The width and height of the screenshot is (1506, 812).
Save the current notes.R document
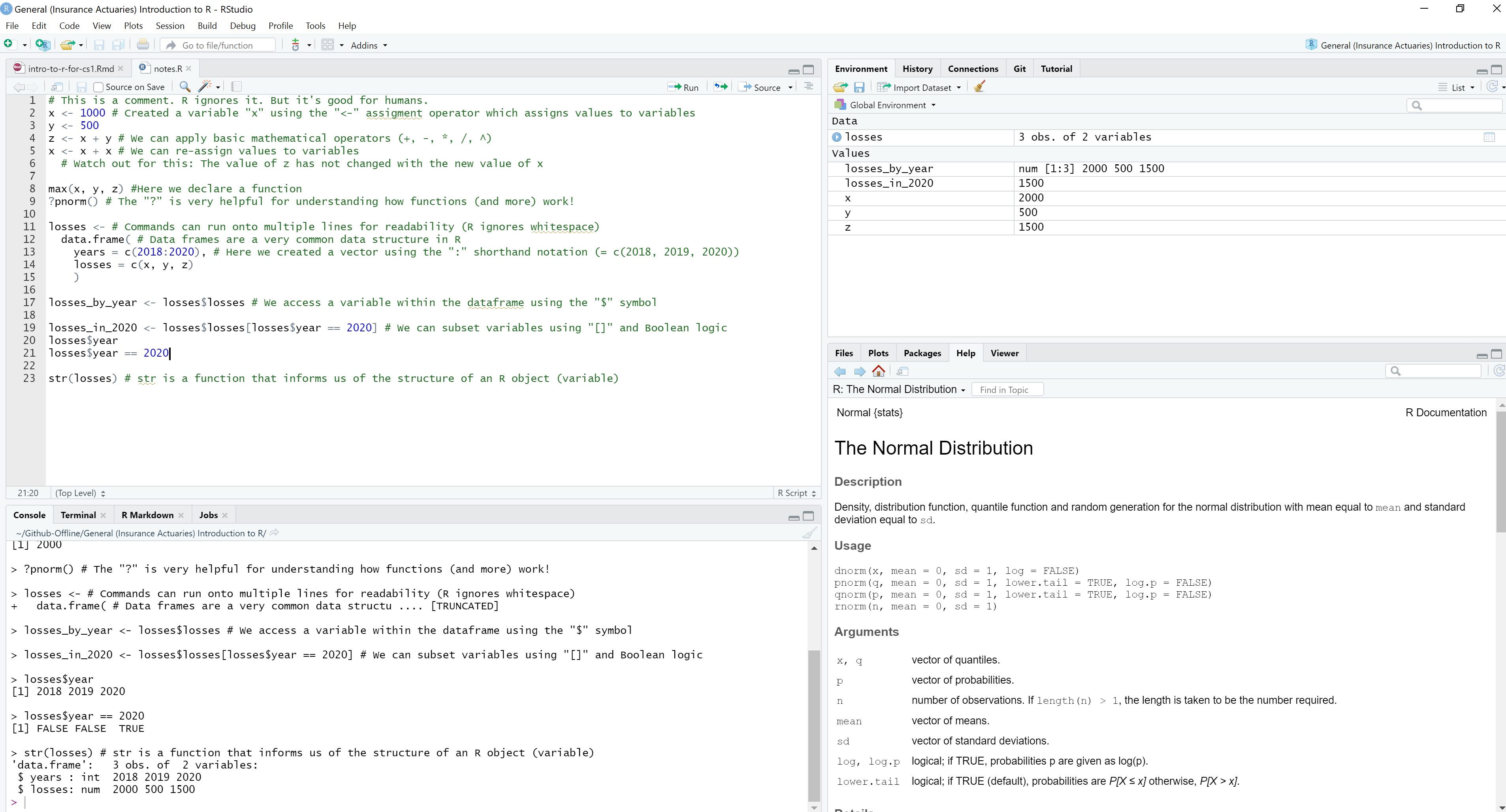[x=82, y=86]
